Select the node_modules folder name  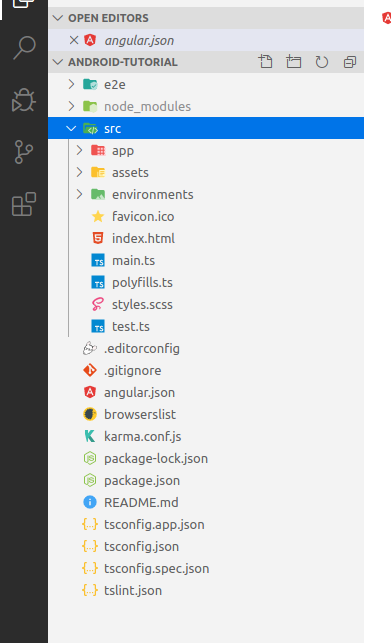(147, 107)
